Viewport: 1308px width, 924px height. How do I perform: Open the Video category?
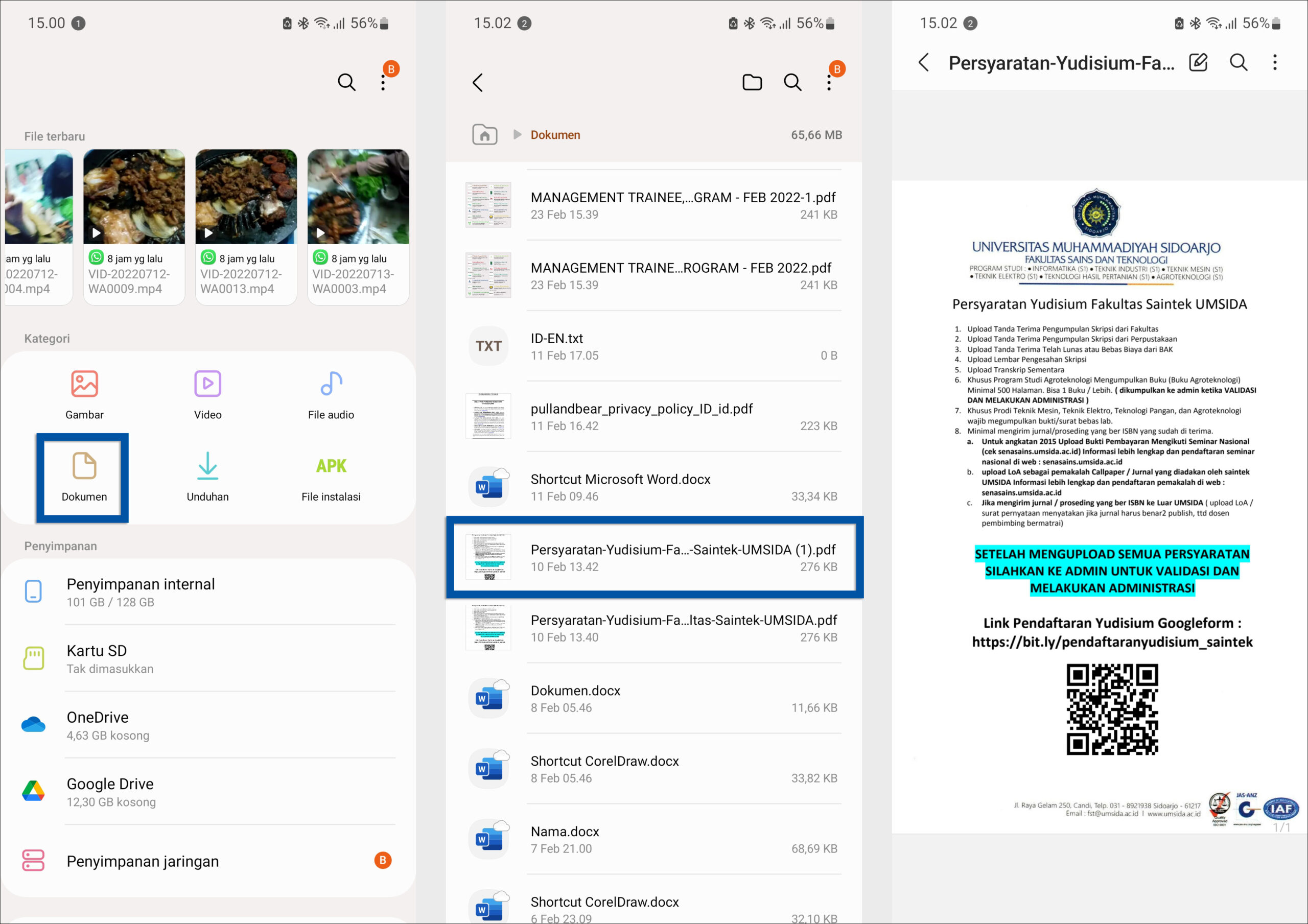[207, 393]
